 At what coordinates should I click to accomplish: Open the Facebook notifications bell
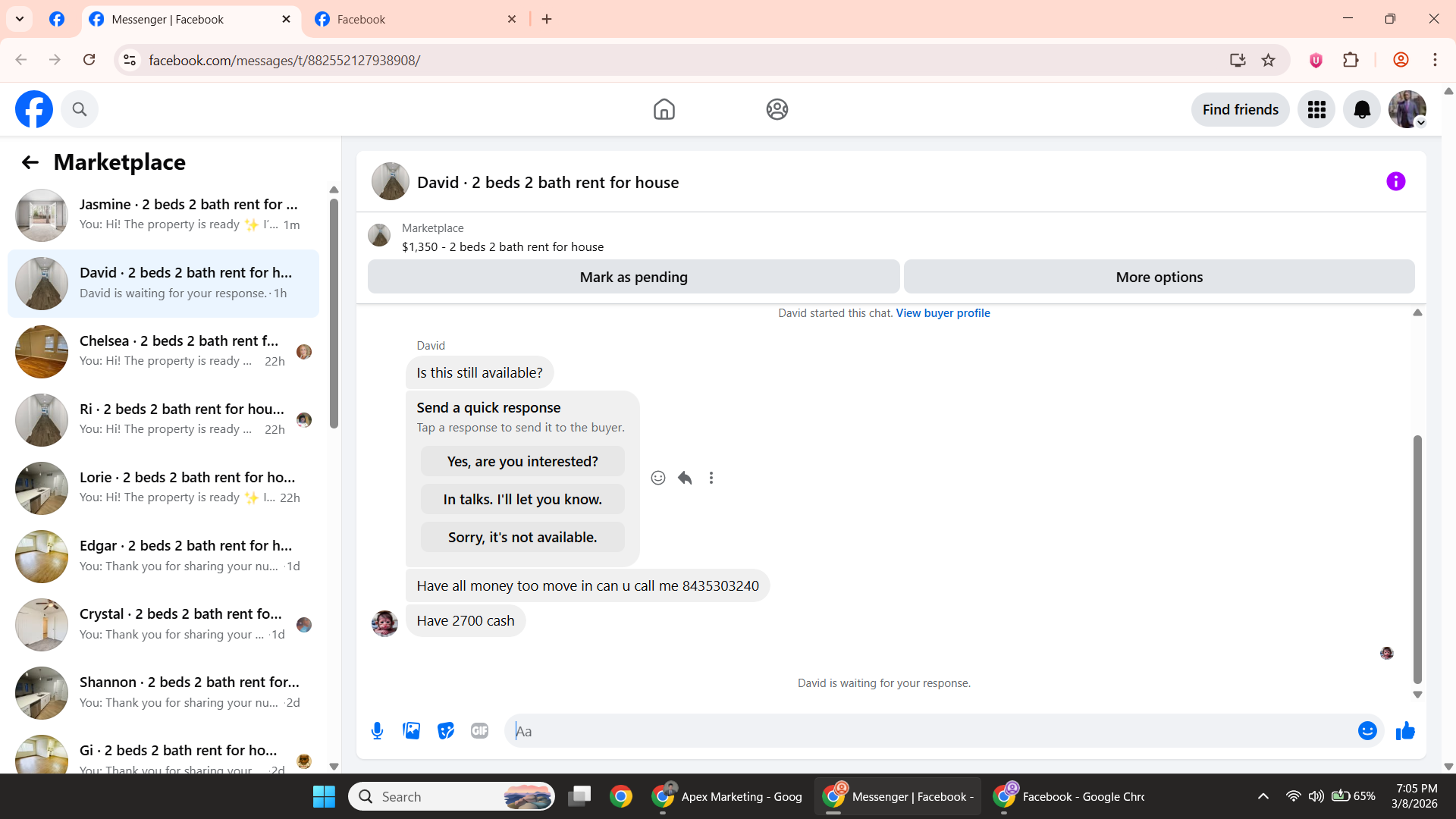click(x=1362, y=110)
